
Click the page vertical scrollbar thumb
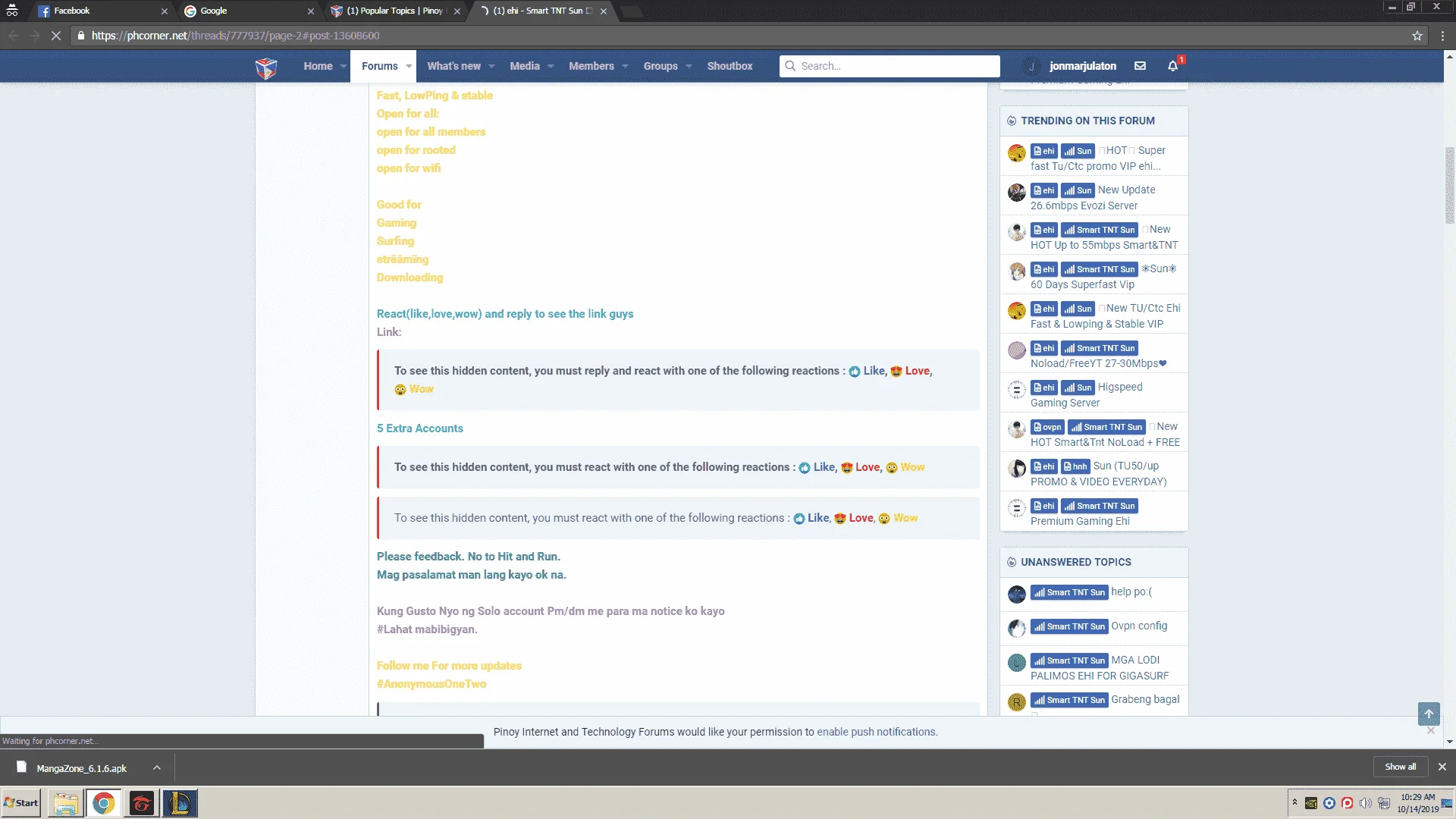click(x=1449, y=185)
